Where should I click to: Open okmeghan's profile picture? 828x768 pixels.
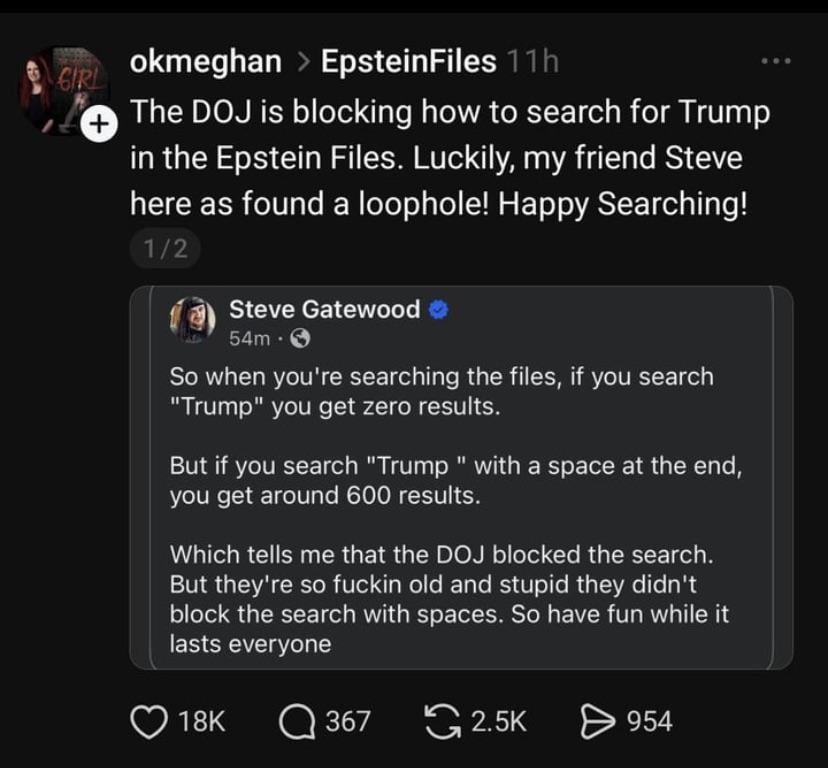click(x=62, y=88)
